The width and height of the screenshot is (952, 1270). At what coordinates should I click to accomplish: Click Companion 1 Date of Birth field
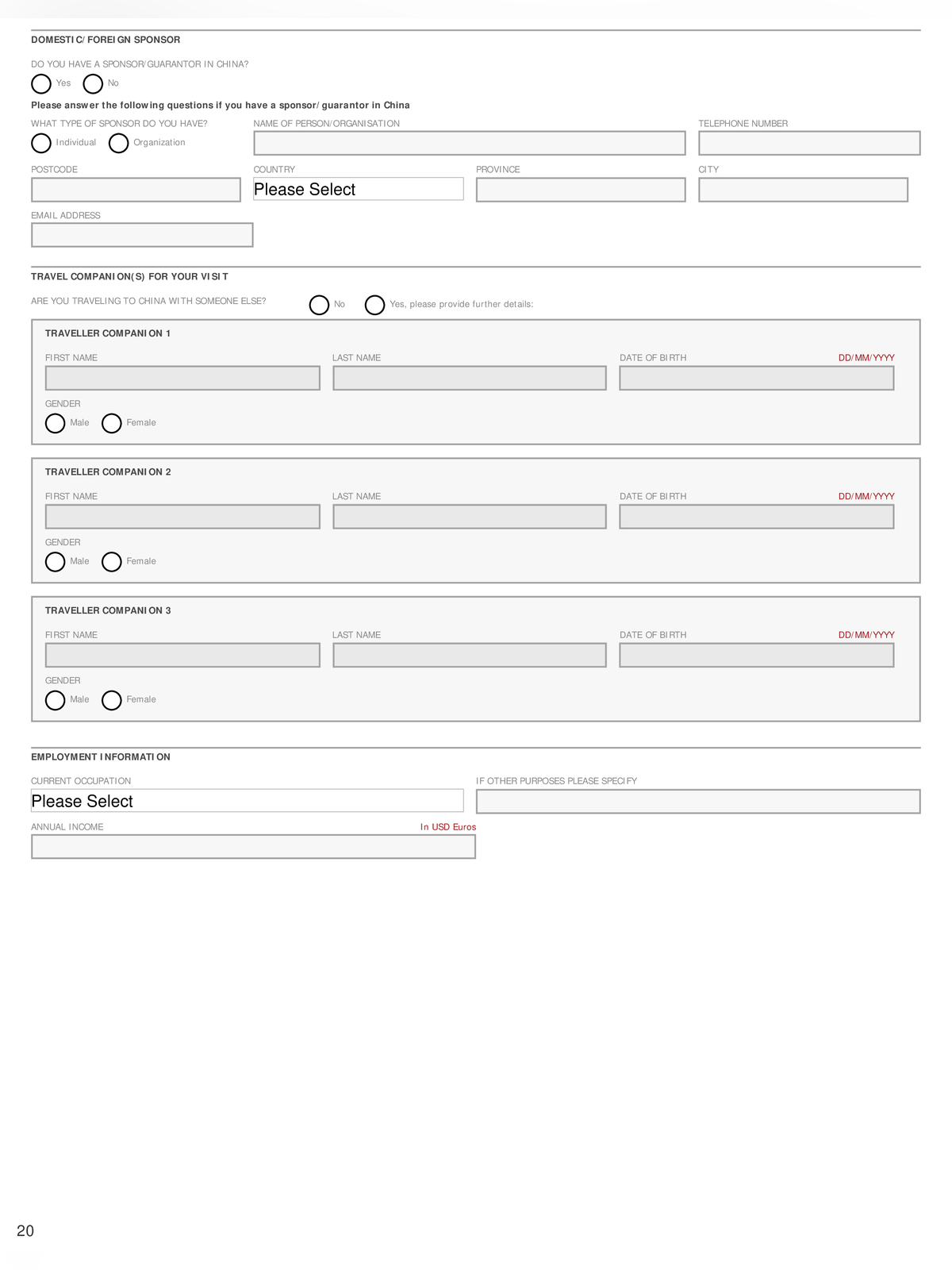click(757, 378)
